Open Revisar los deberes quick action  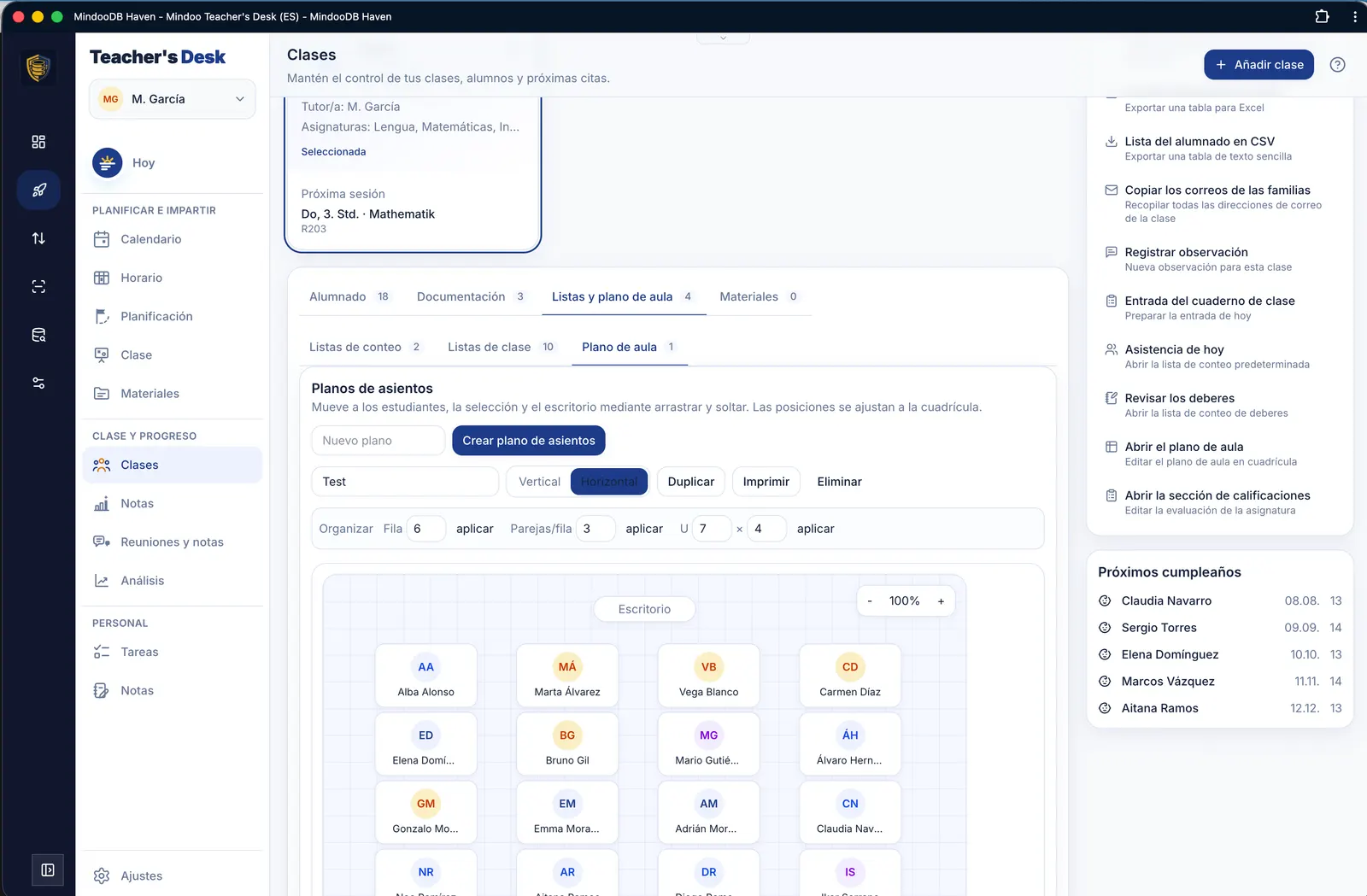click(1220, 405)
